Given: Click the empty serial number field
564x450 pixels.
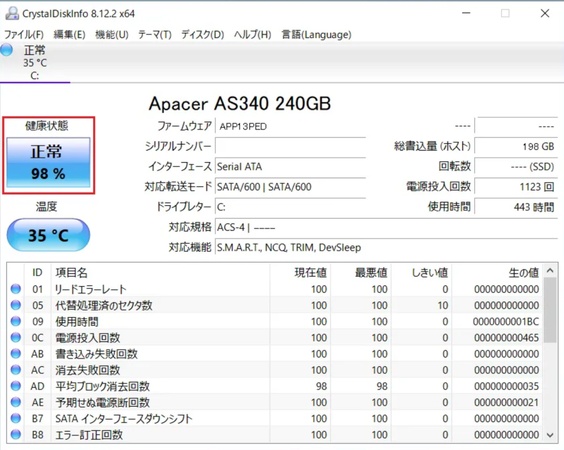Looking at the screenshot, I should coord(290,146).
